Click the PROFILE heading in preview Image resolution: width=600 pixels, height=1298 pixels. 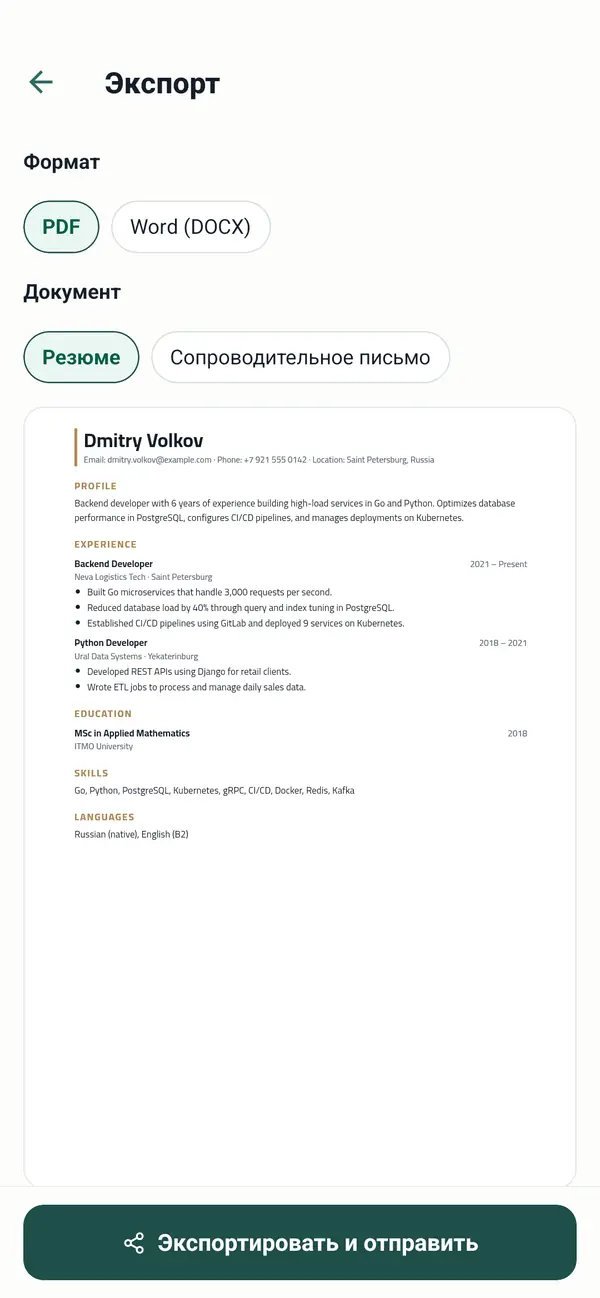(96, 486)
